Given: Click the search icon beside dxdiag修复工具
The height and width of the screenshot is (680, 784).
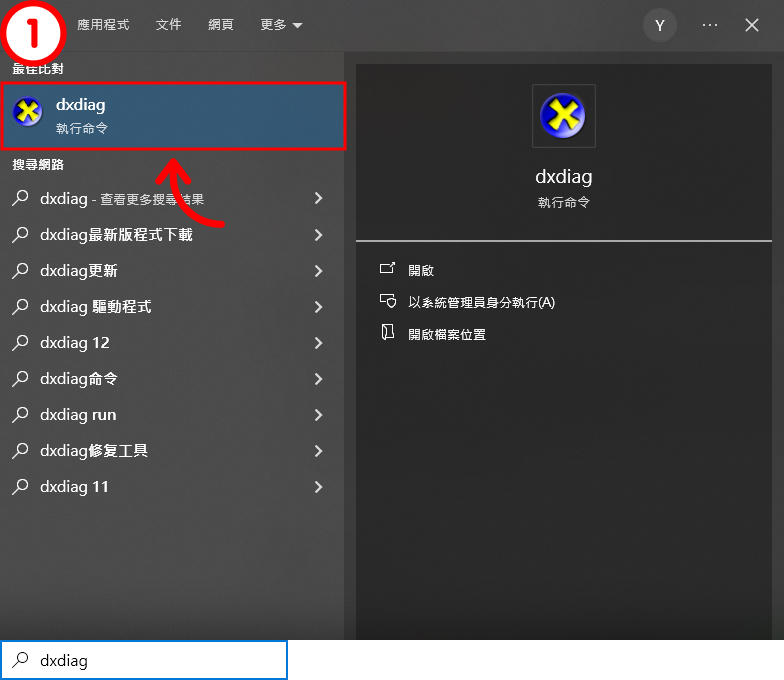Looking at the screenshot, I should [x=20, y=450].
